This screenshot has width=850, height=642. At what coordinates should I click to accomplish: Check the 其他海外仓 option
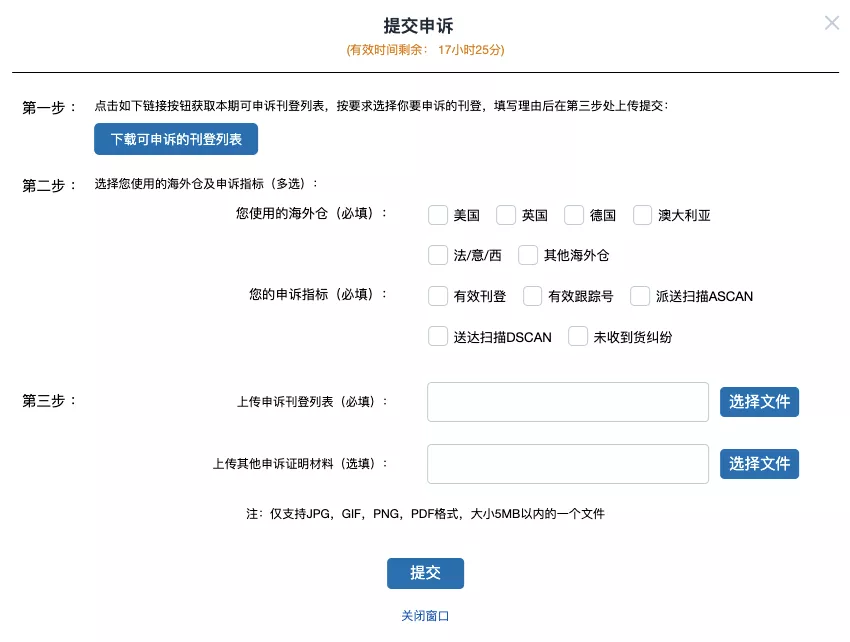[527, 255]
